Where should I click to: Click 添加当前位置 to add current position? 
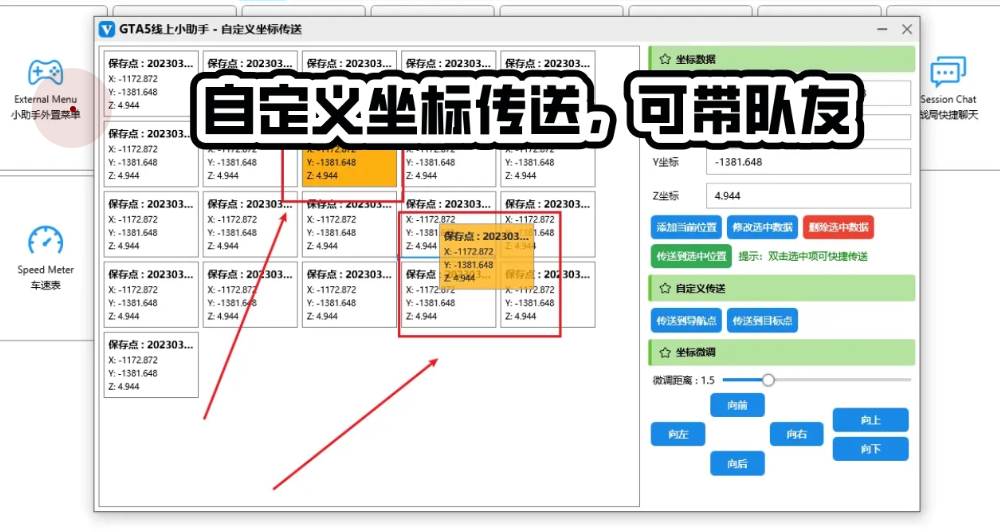click(x=685, y=227)
